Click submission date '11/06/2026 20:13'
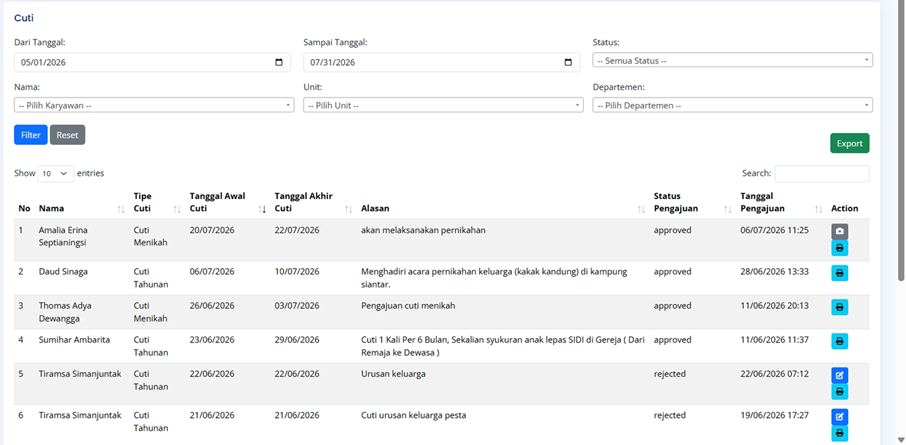Image resolution: width=906 pixels, height=445 pixels. point(774,305)
